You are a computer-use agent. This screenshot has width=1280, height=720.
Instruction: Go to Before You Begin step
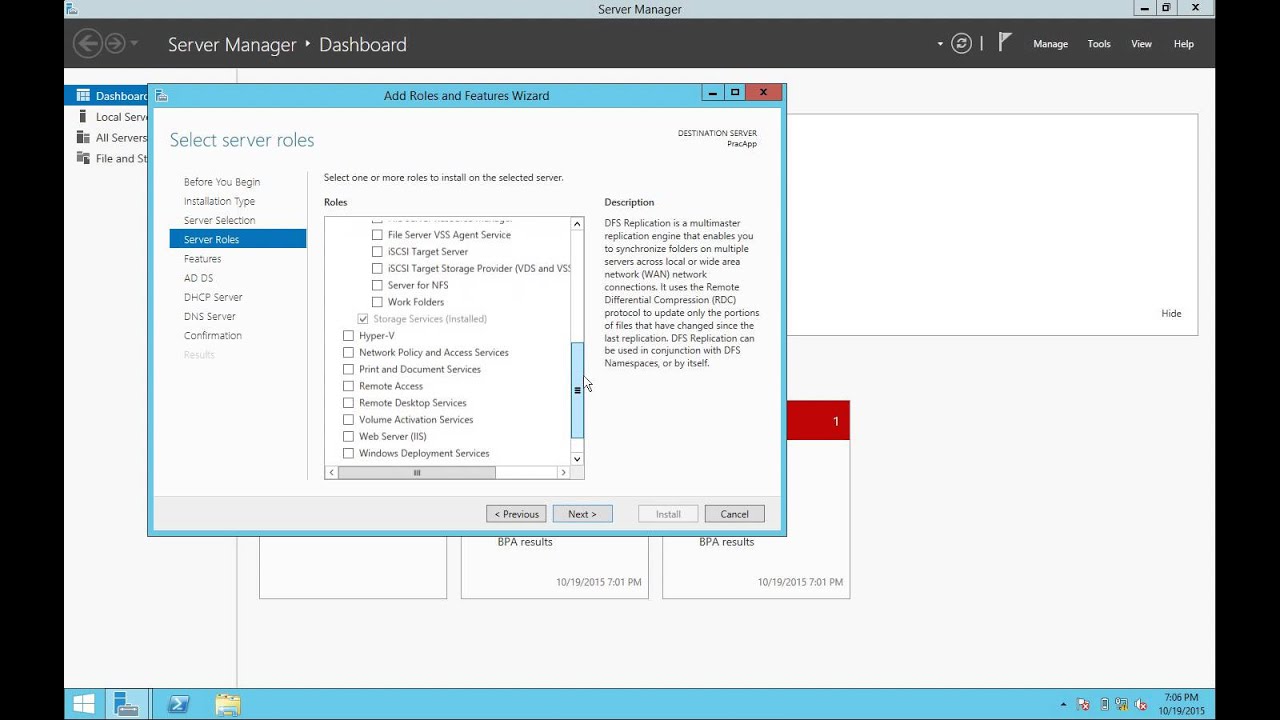pos(222,182)
